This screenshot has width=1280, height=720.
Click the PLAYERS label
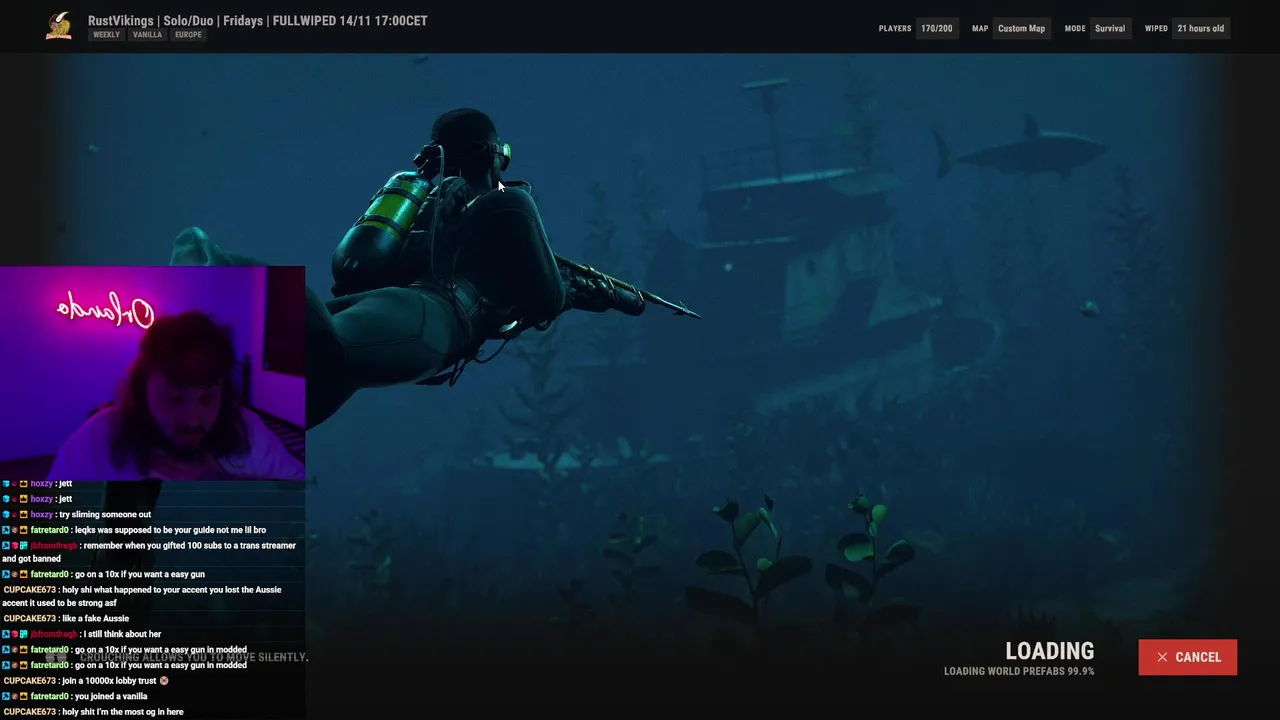(x=895, y=28)
